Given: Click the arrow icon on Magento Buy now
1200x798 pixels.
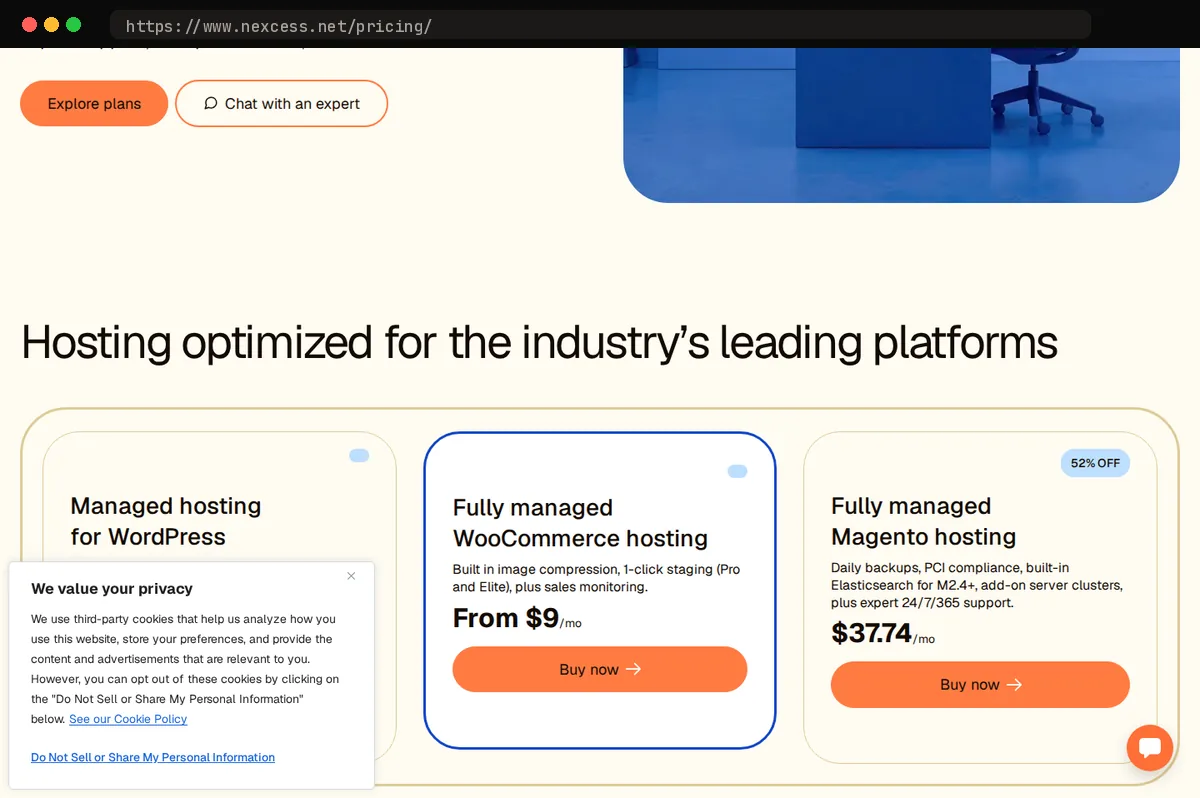Looking at the screenshot, I should point(1014,685).
